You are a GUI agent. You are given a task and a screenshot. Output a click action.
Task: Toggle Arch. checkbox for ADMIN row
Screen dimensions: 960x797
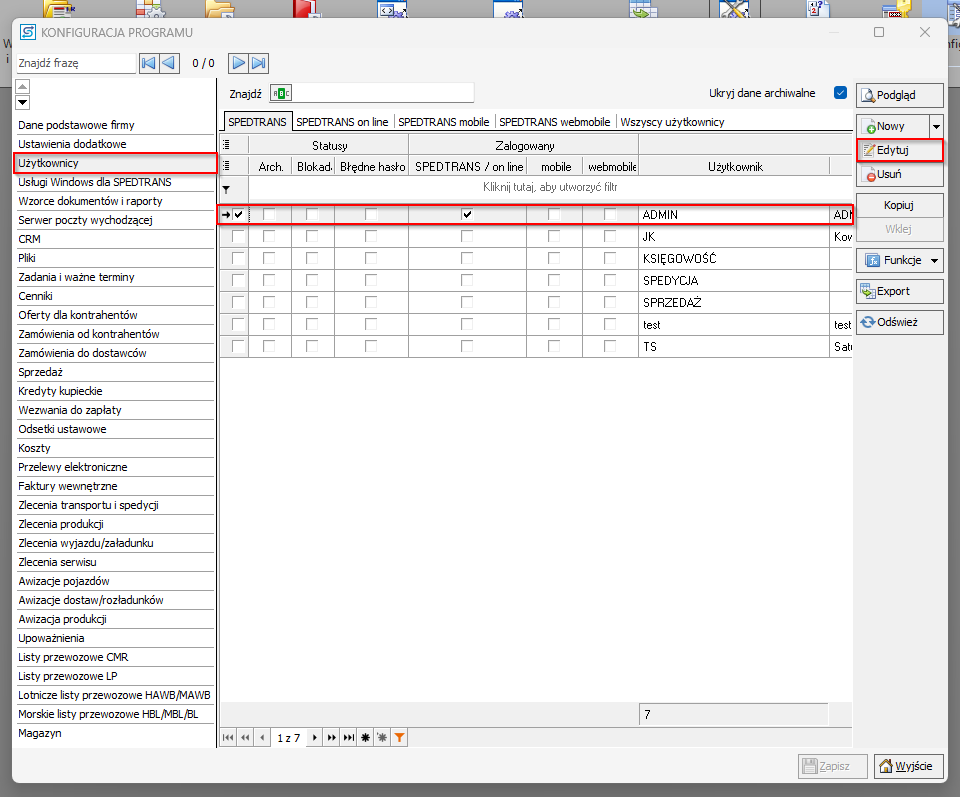pyautogui.click(x=269, y=214)
